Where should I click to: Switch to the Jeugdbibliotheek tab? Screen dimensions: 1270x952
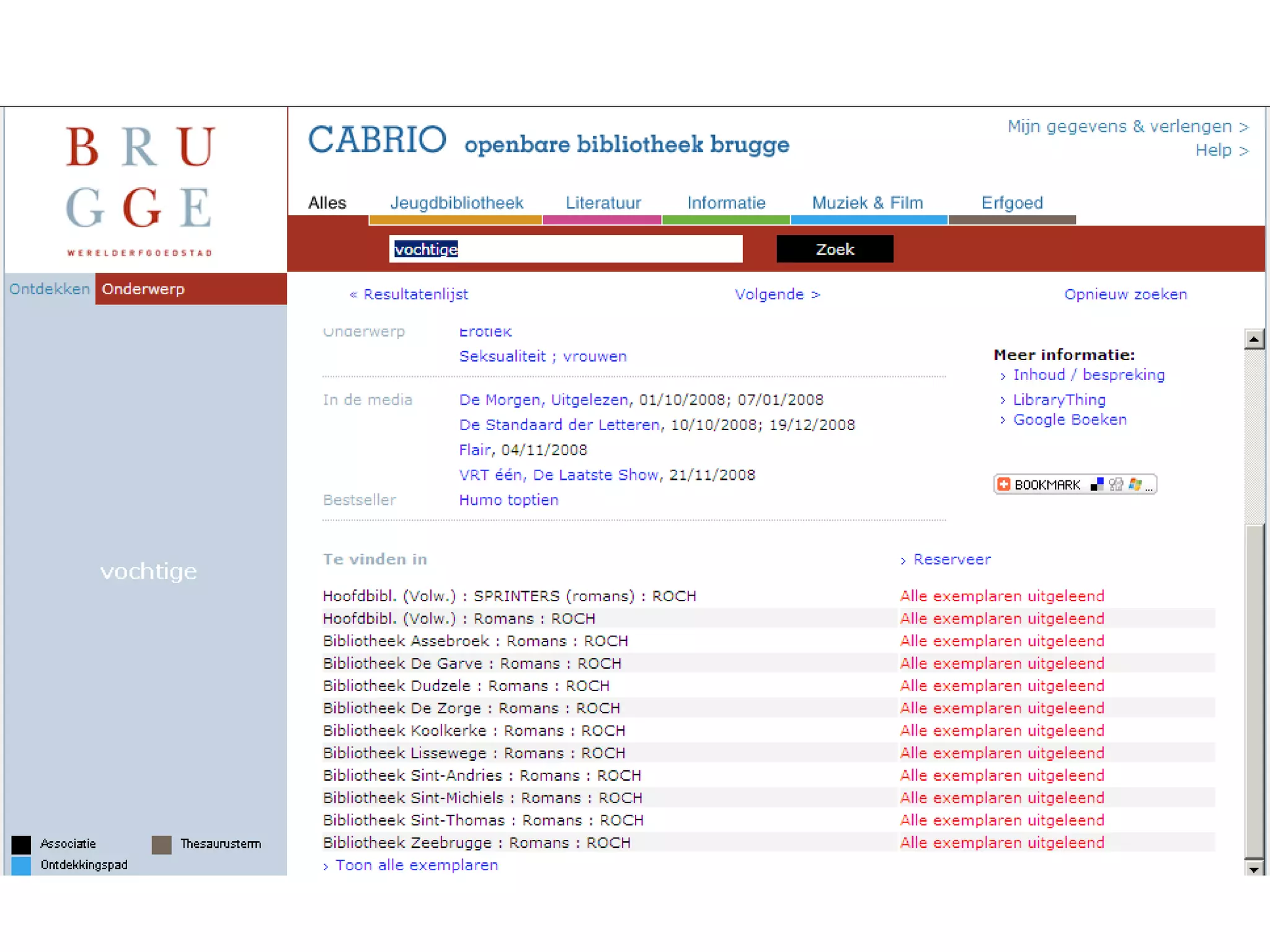tap(456, 203)
